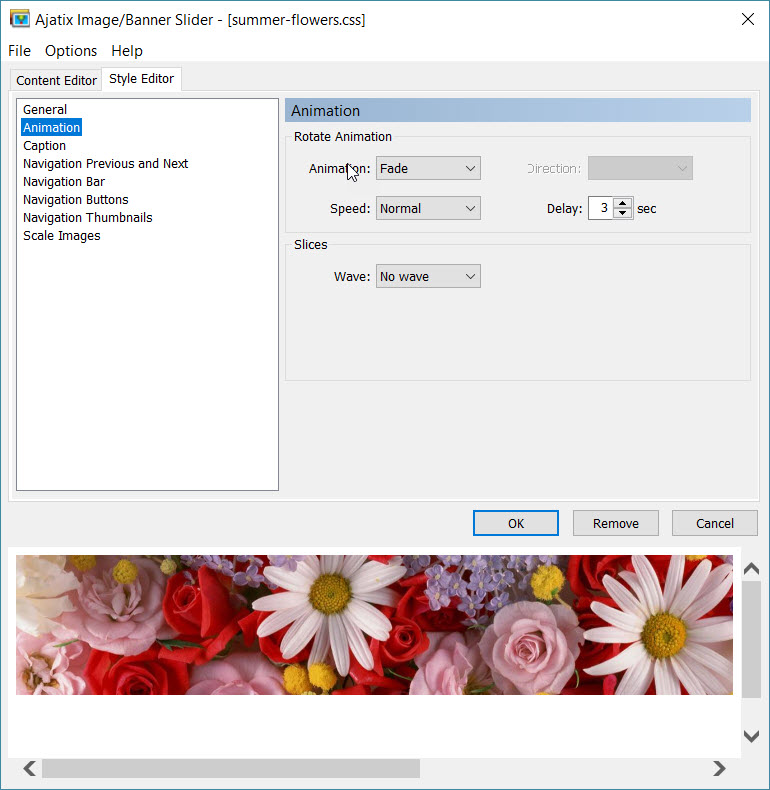Screen dimensions: 770x790
Task: Select General in the style list
Action: tap(45, 109)
